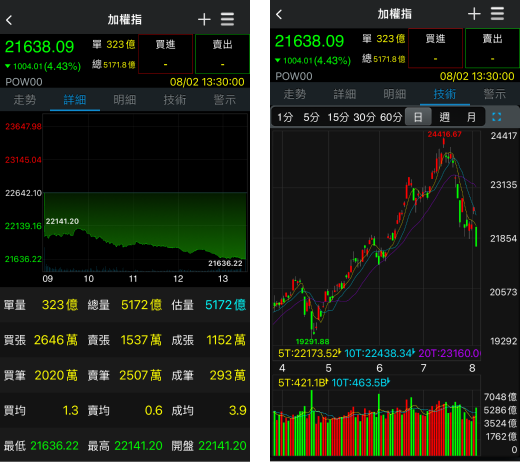The width and height of the screenshot is (520, 462).
Task: Tap the 賣張 1537萬 value
Action: point(141,340)
